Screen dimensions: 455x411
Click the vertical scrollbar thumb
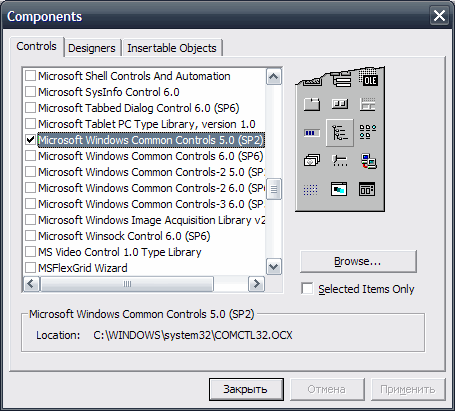pyautogui.click(x=274, y=189)
